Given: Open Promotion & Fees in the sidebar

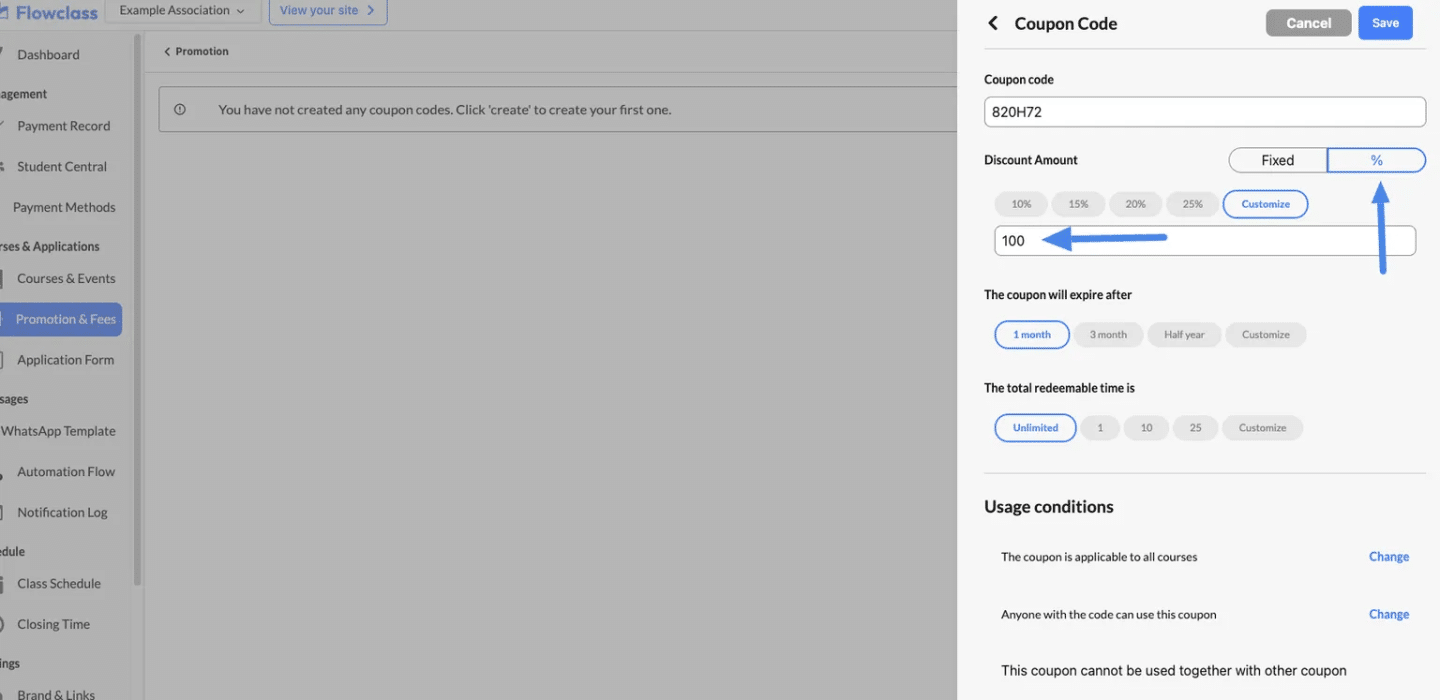Looking at the screenshot, I should [61, 319].
